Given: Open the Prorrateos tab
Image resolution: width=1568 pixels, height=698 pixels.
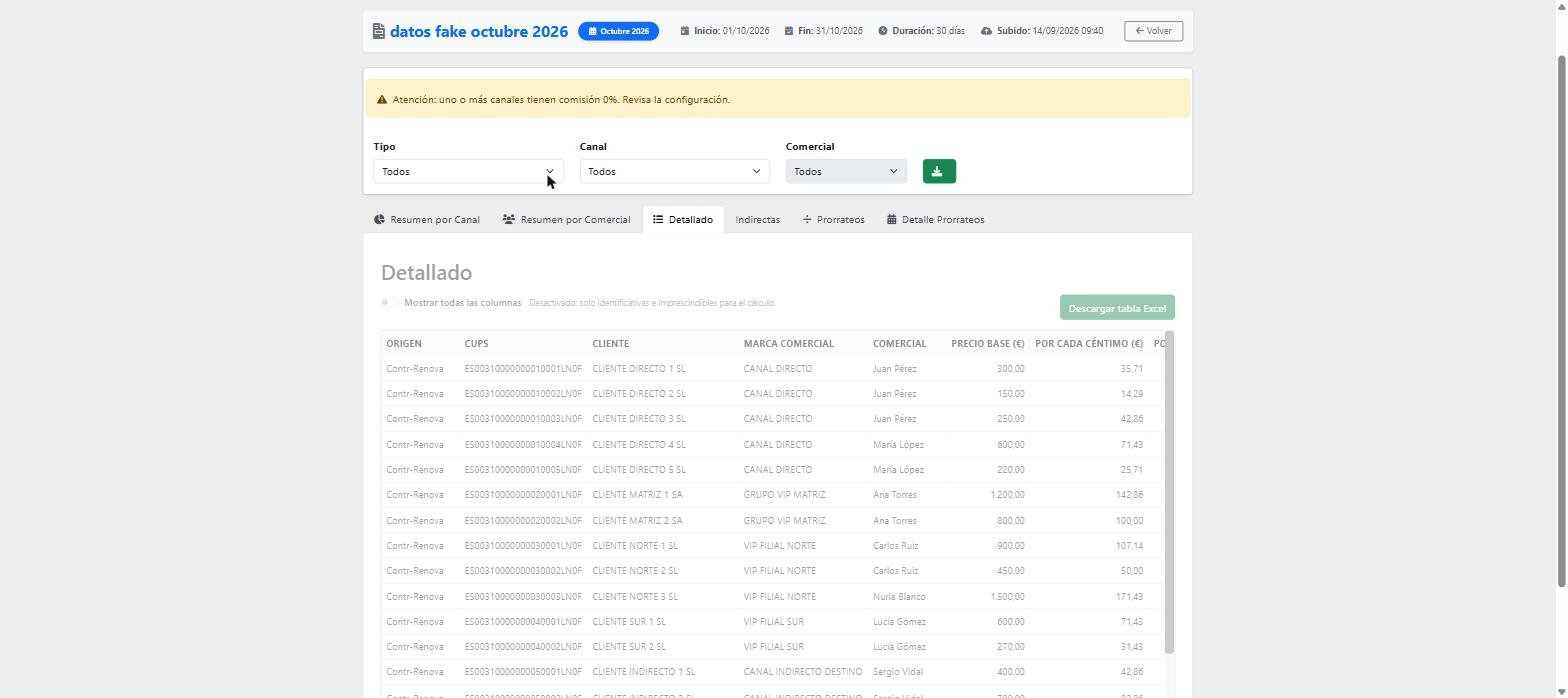Looking at the screenshot, I should pyautogui.click(x=833, y=220).
